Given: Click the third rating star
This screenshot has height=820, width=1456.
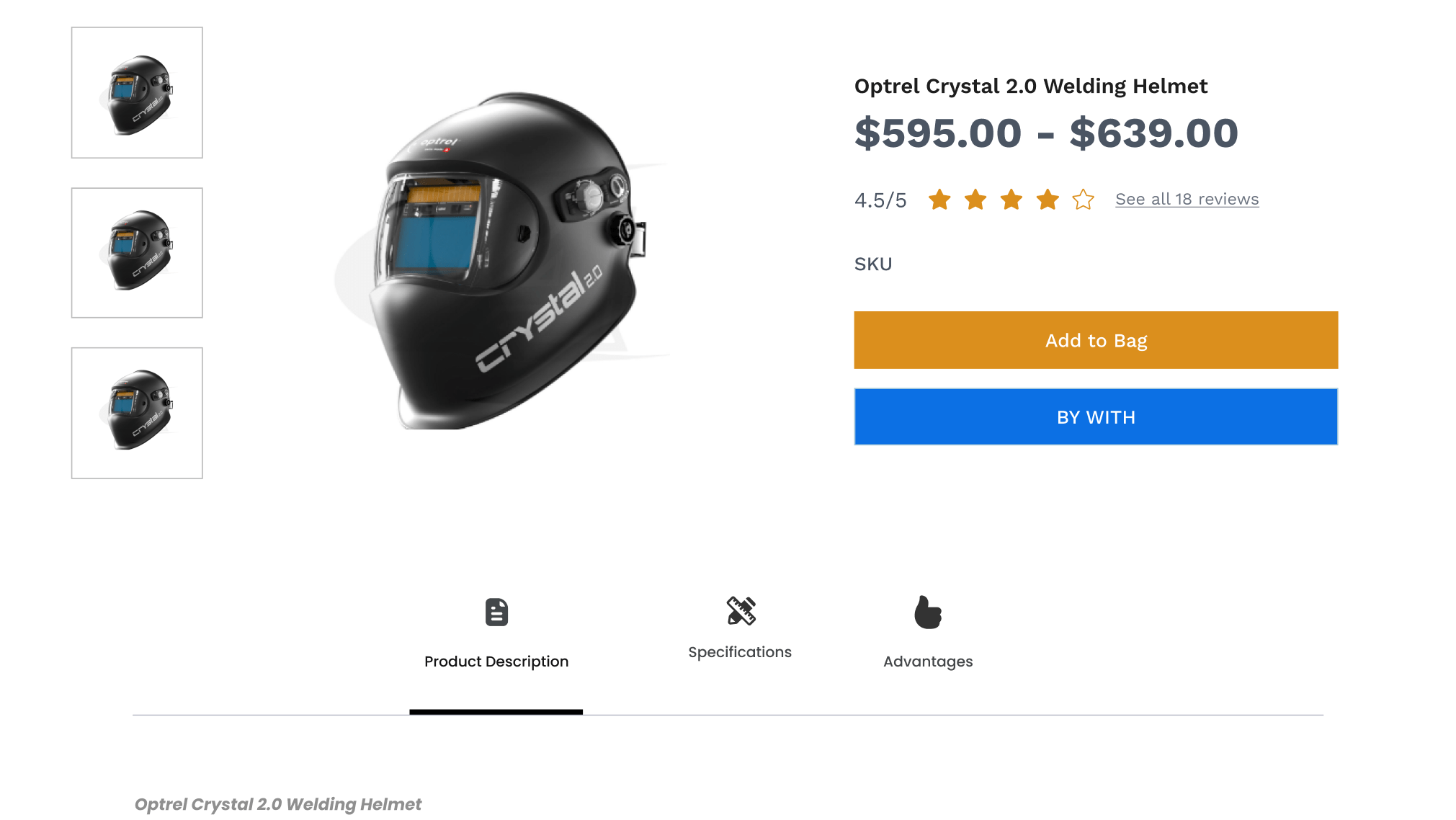Looking at the screenshot, I should click(x=1011, y=200).
